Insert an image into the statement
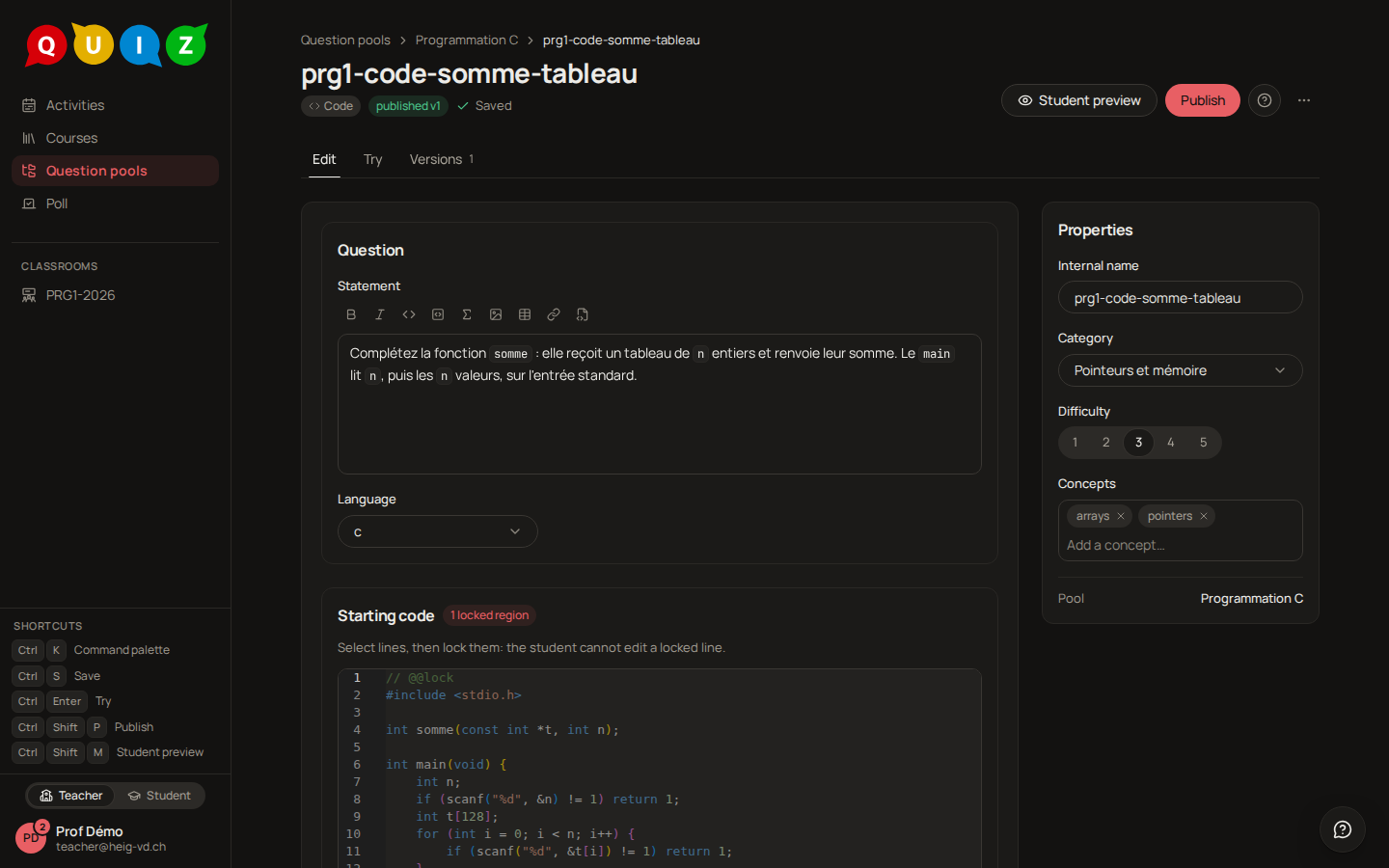The image size is (1389, 868). click(x=496, y=314)
